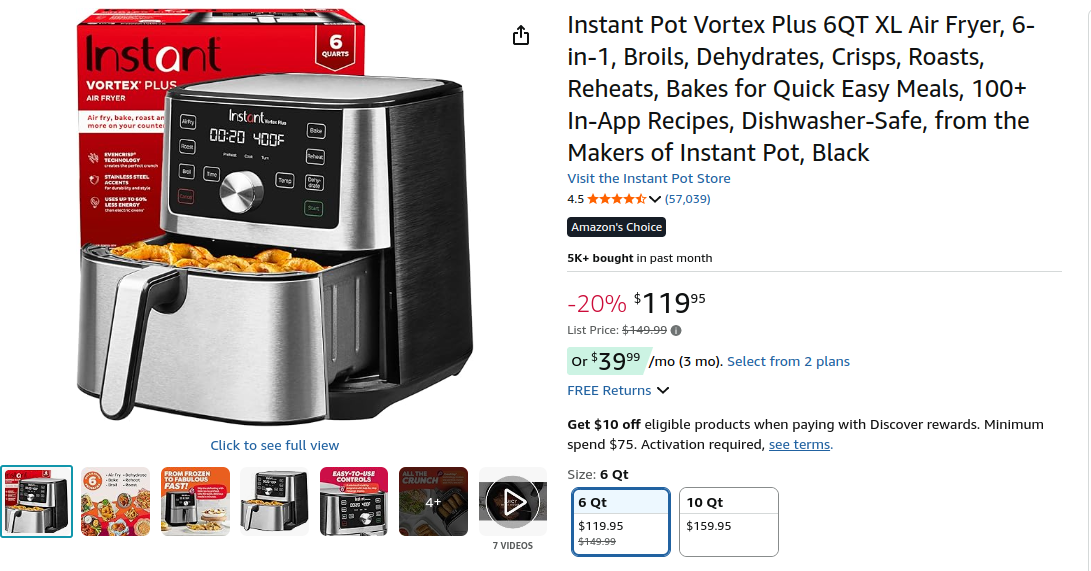Open the star rating icons
1091x571 pixels.
(616, 199)
